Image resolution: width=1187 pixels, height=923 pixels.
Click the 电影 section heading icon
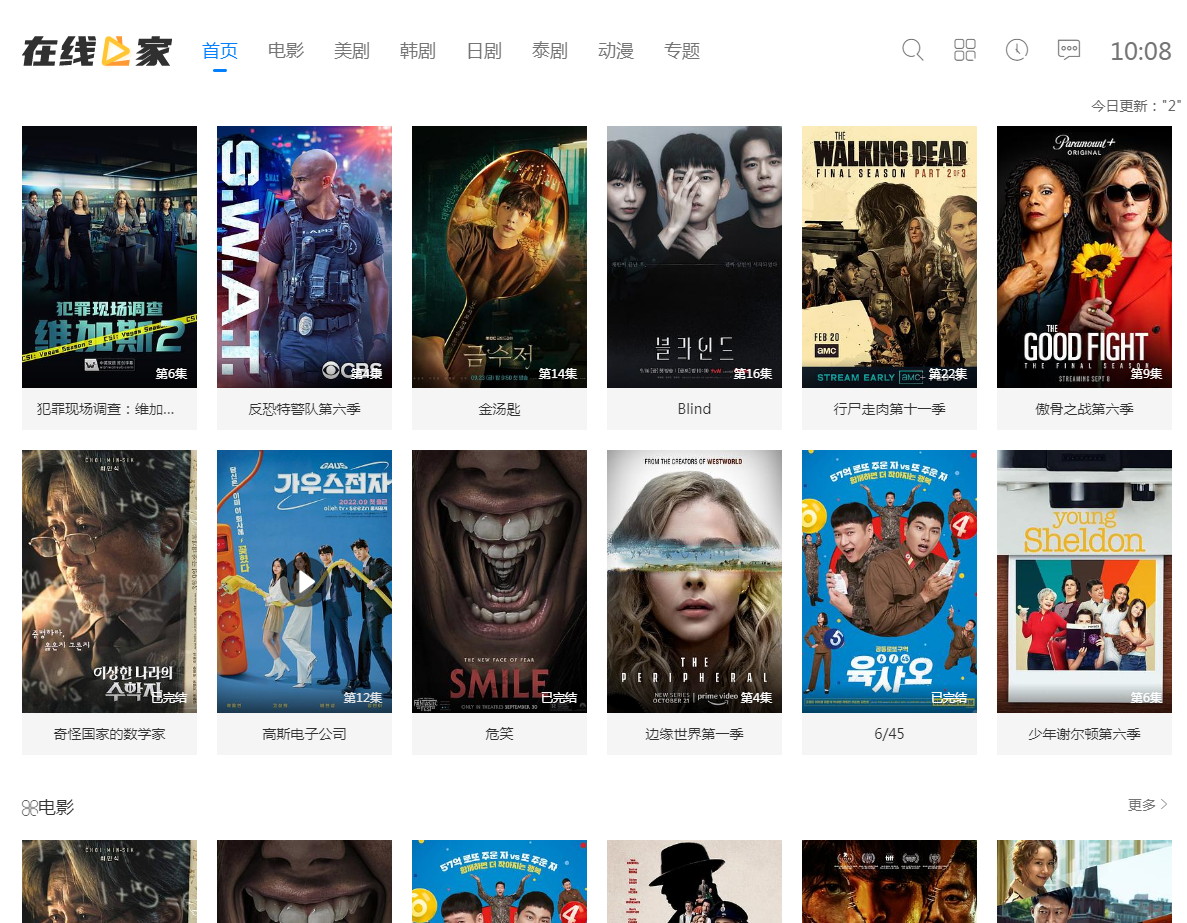pyautogui.click(x=29, y=807)
